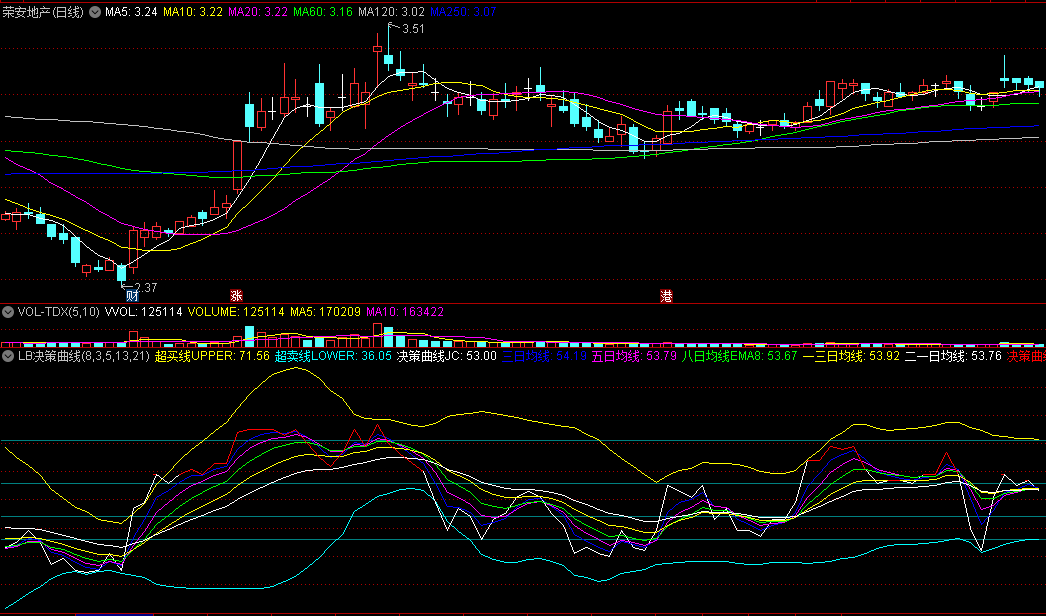Click the VOLUME: 125114 value
This screenshot has width=1046, height=616.
236,312
